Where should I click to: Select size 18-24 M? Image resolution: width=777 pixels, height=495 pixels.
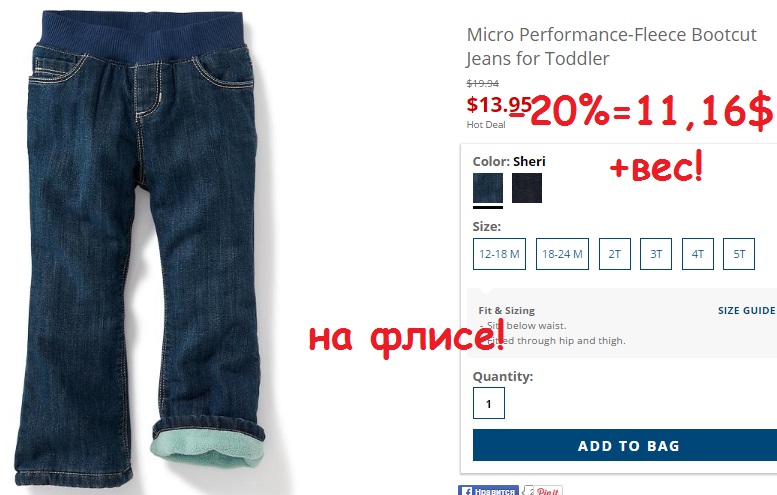pos(562,254)
